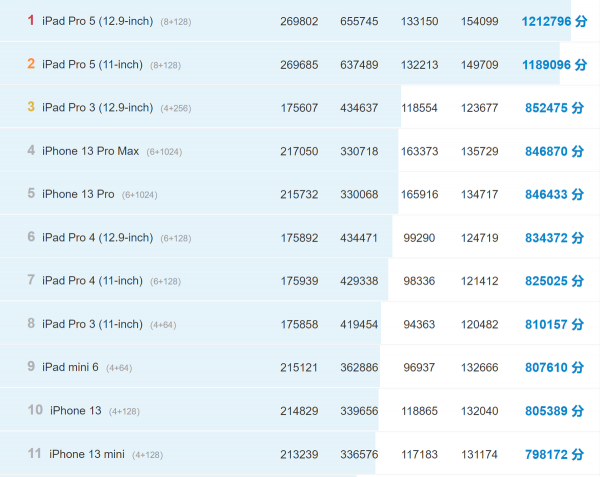Click the value 419454
The width and height of the screenshot is (600, 477).
(359, 325)
